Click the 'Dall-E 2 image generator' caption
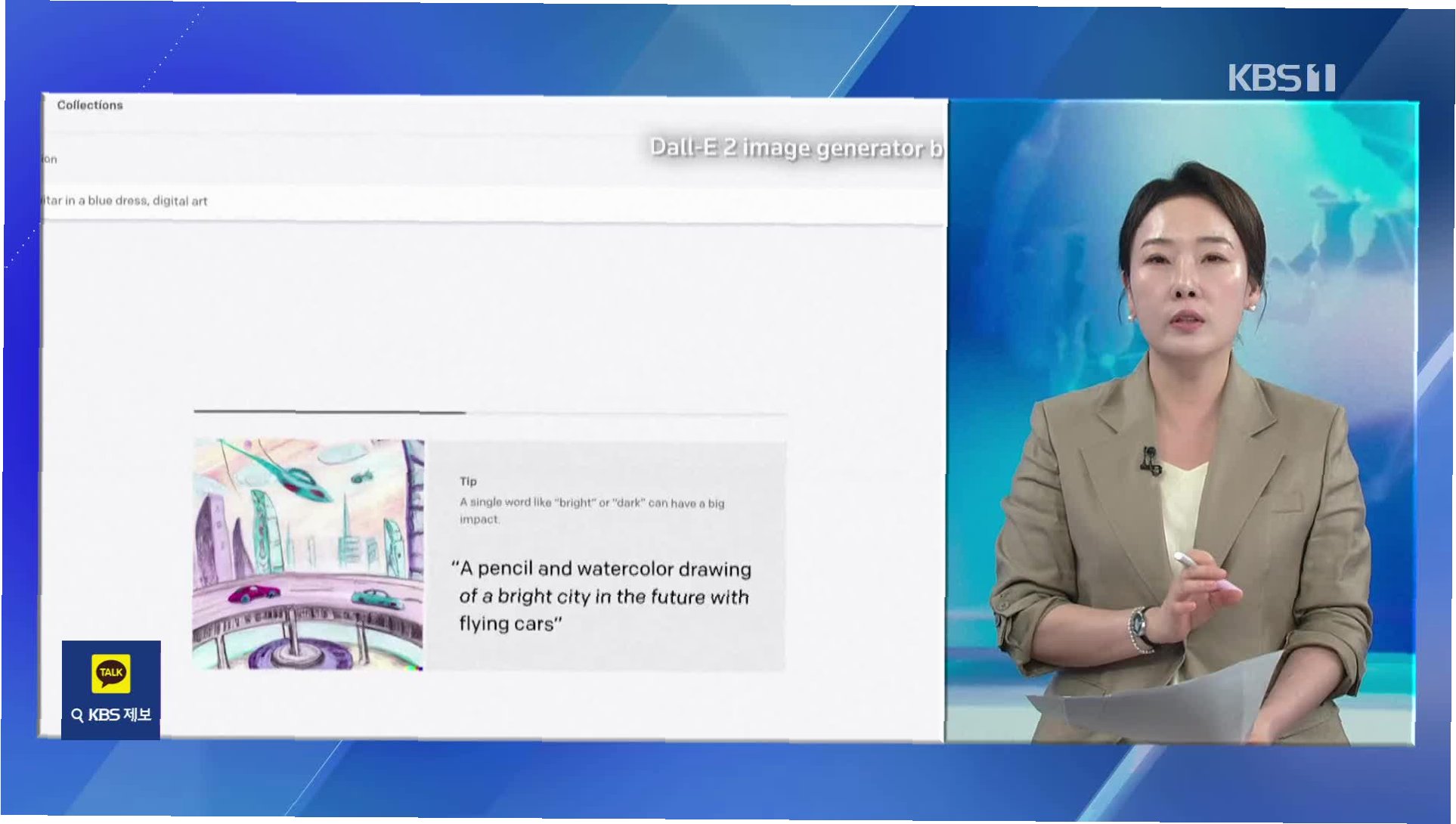This screenshot has height=824, width=1456. click(795, 148)
